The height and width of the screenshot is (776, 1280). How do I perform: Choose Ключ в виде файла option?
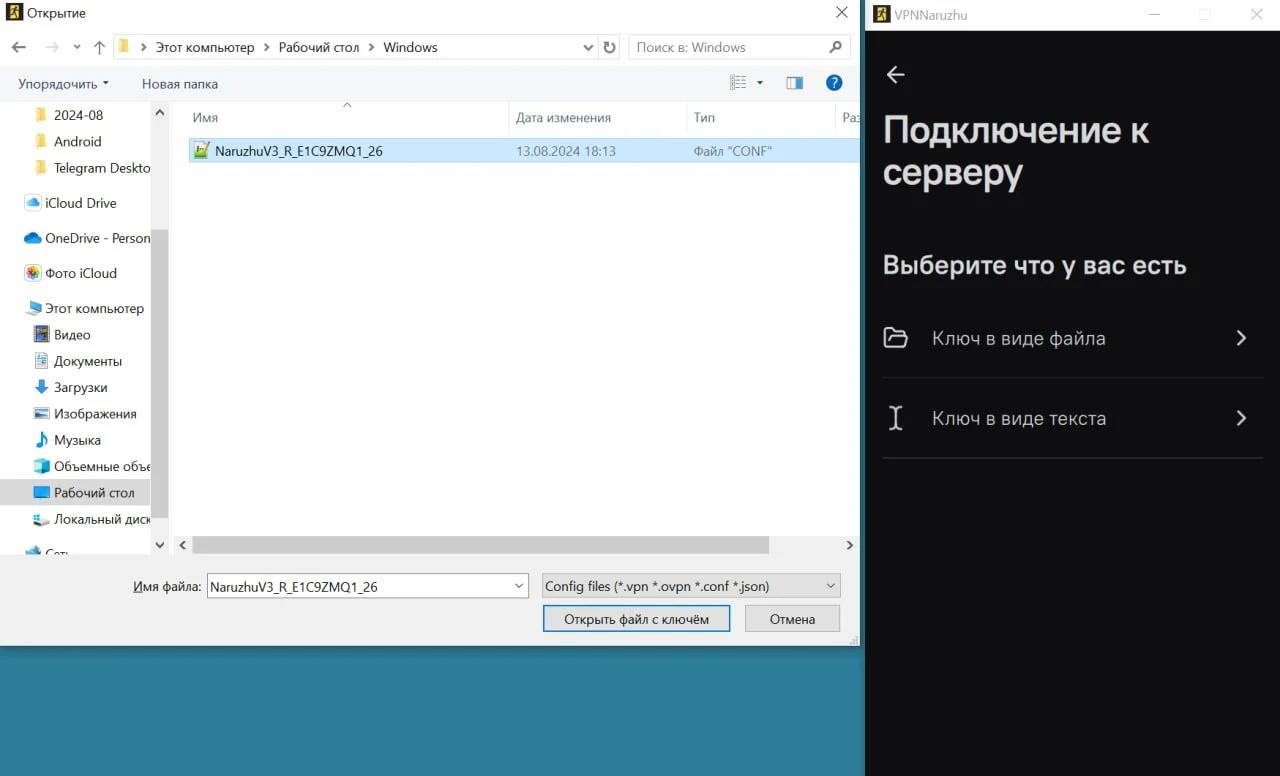click(x=1073, y=338)
